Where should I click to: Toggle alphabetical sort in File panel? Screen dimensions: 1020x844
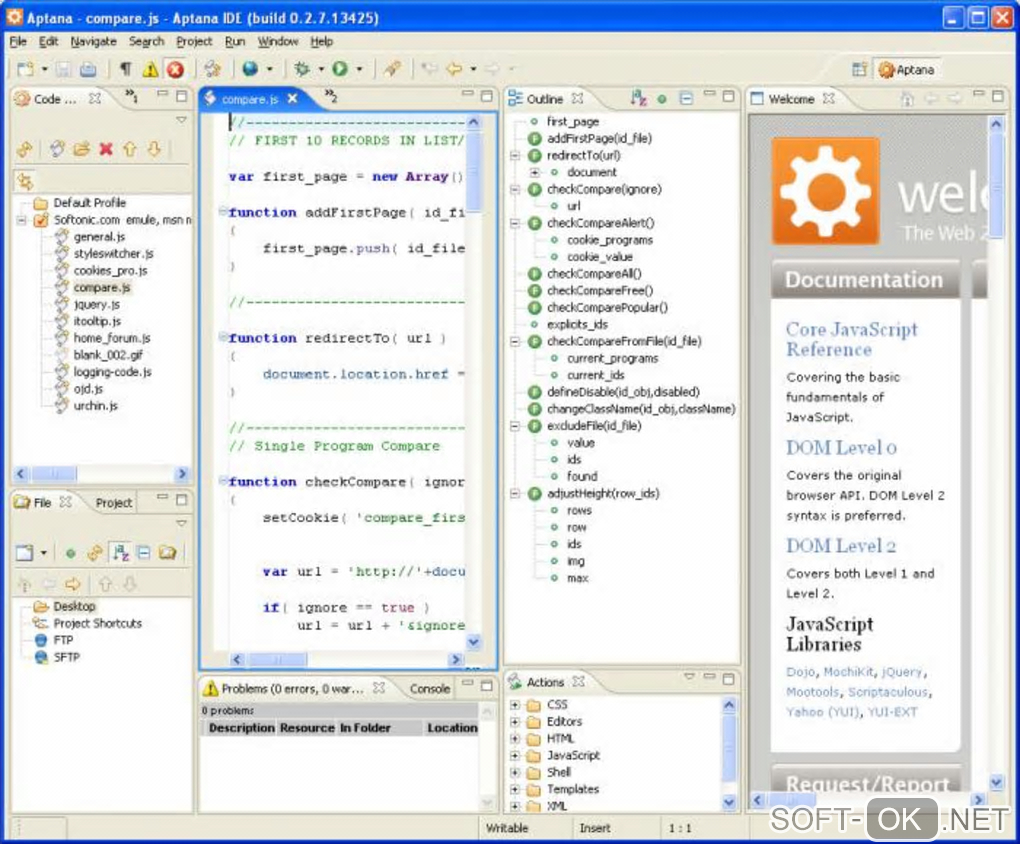120,552
